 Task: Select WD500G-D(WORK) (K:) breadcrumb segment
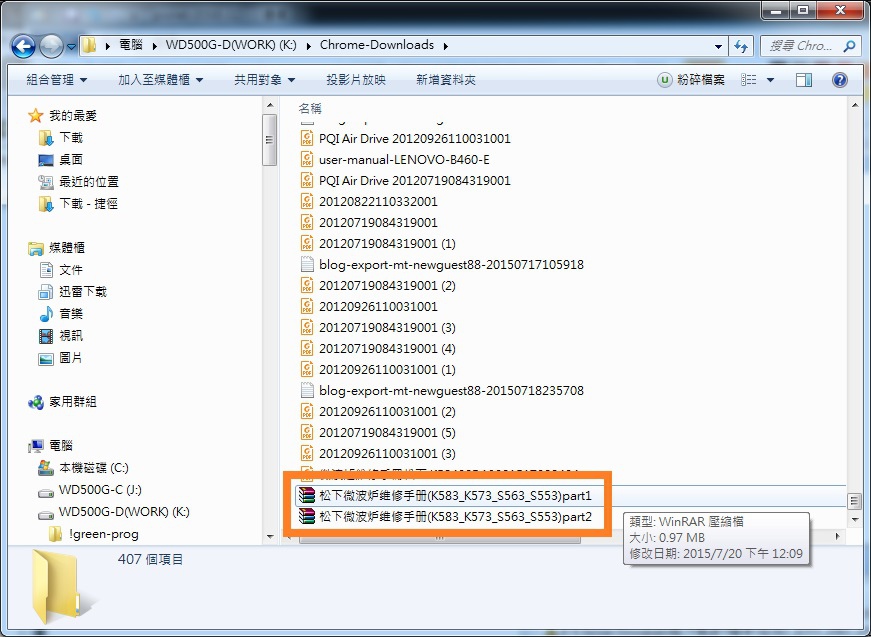(231, 45)
